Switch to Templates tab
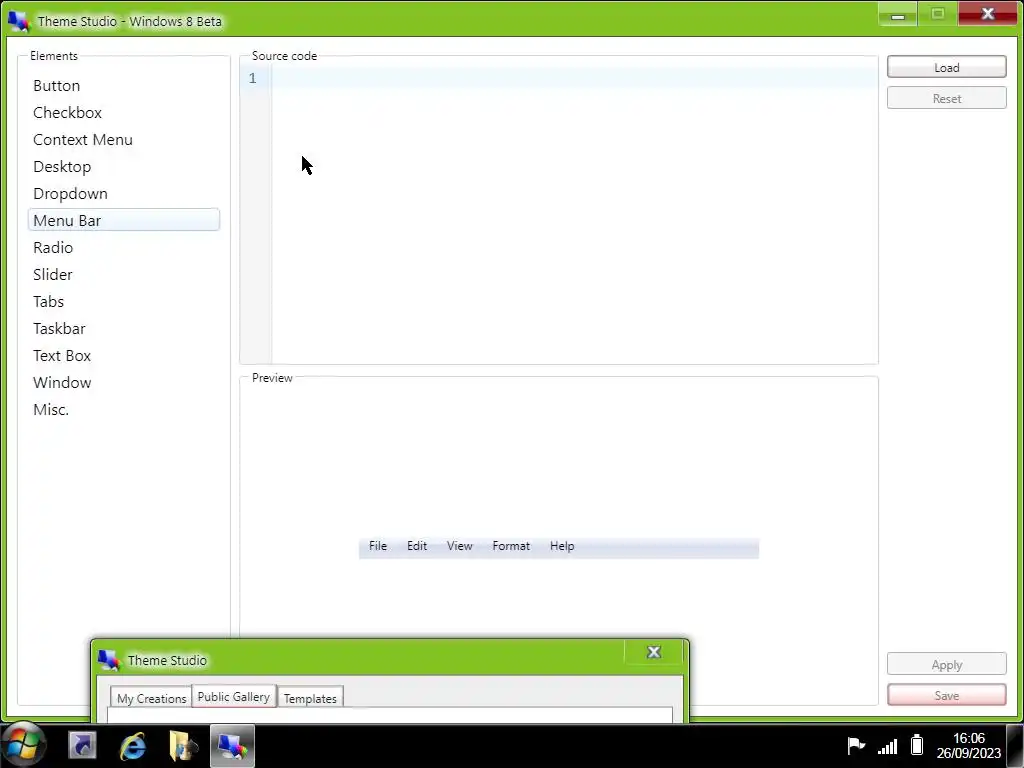The width and height of the screenshot is (1024, 768). [x=310, y=697]
